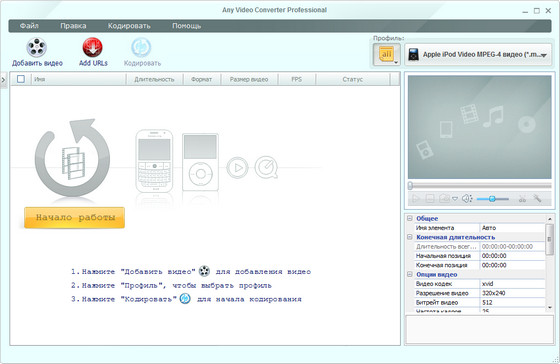Collapse the Конечная длительность section
The width and height of the screenshot is (560, 364).
tap(410, 237)
